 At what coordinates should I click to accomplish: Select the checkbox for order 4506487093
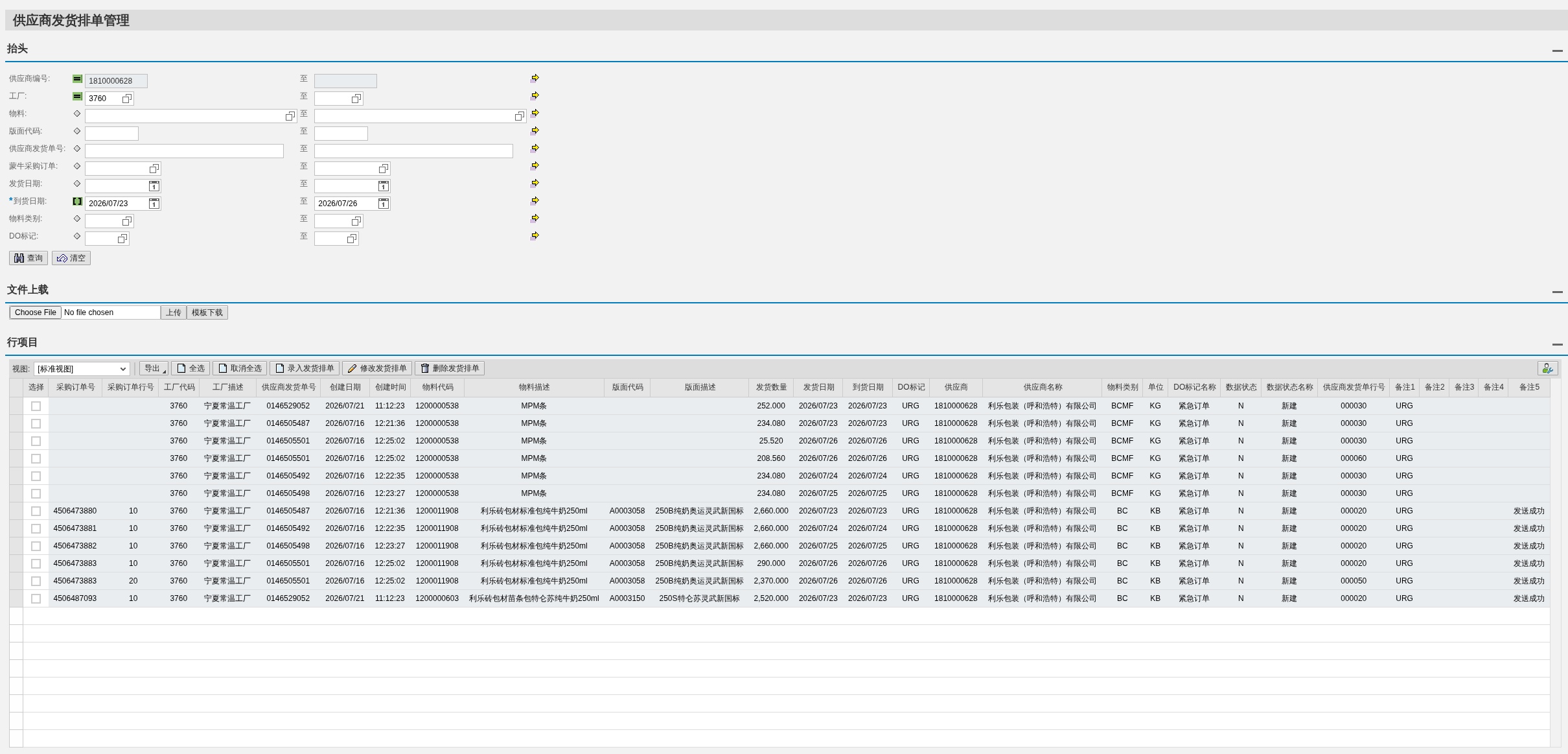36,599
